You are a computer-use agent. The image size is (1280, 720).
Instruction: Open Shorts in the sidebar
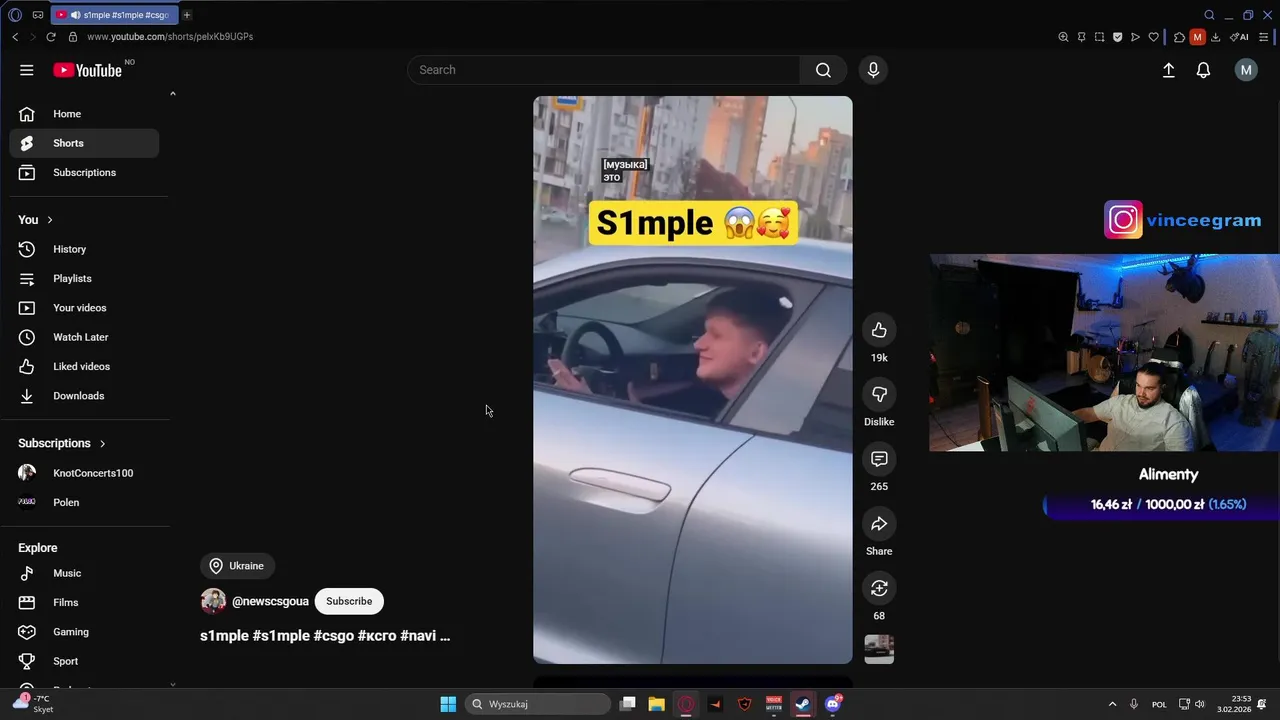84,143
